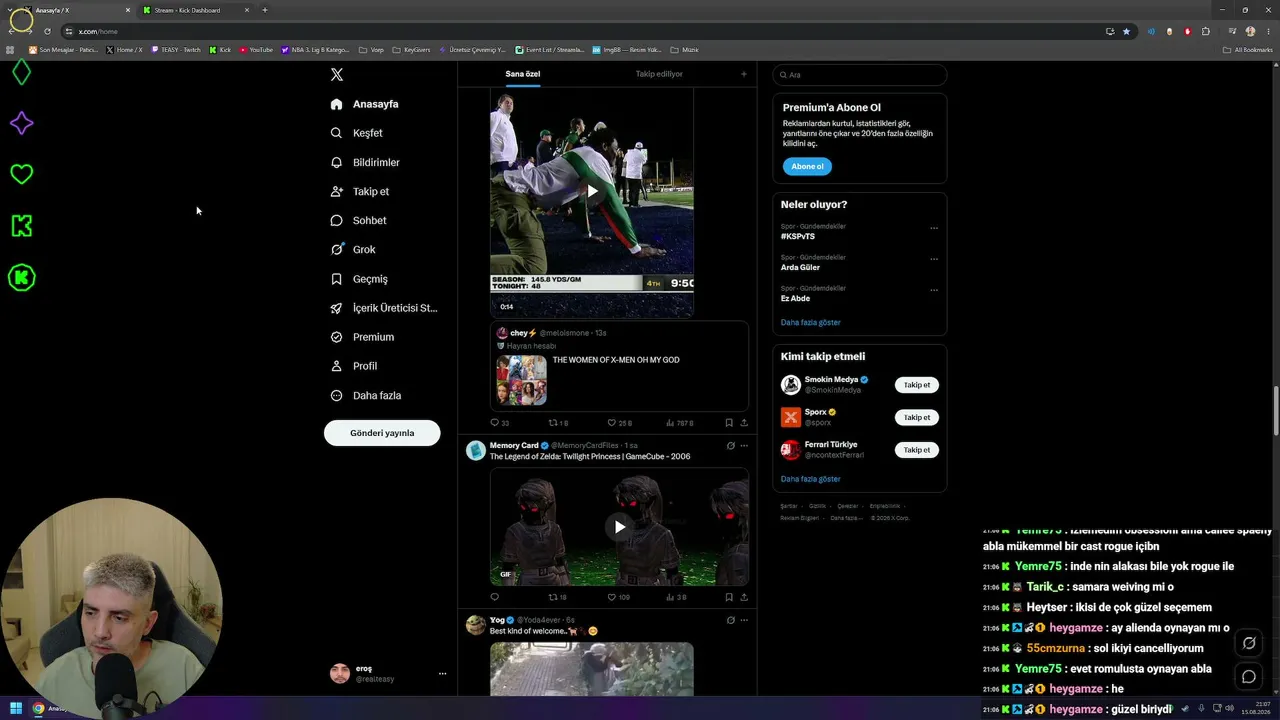Open Anasayfa in the sidebar
The image size is (1280, 720).
365,104
